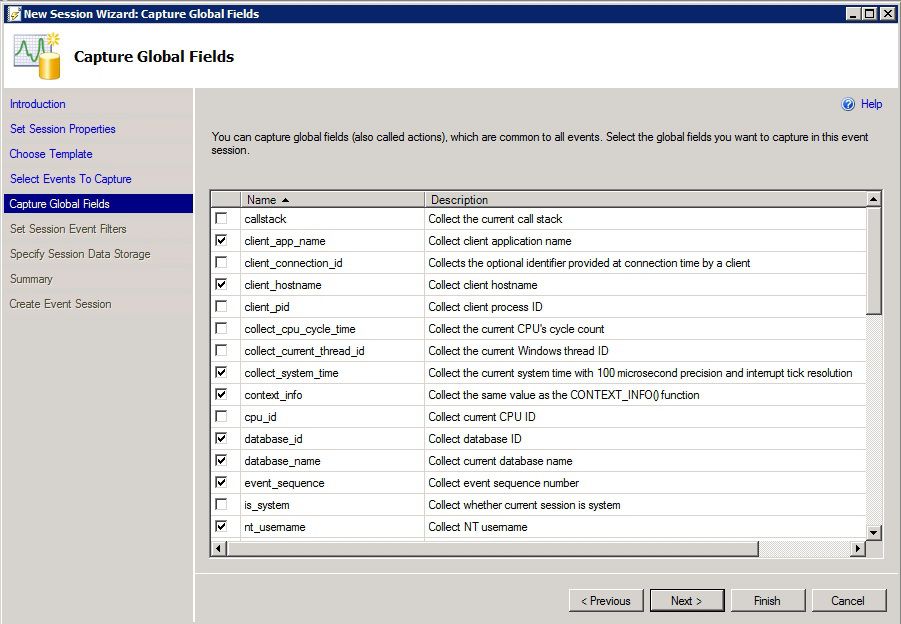
Task: Check the client_connection_id checkbox
Action: (x=221, y=263)
